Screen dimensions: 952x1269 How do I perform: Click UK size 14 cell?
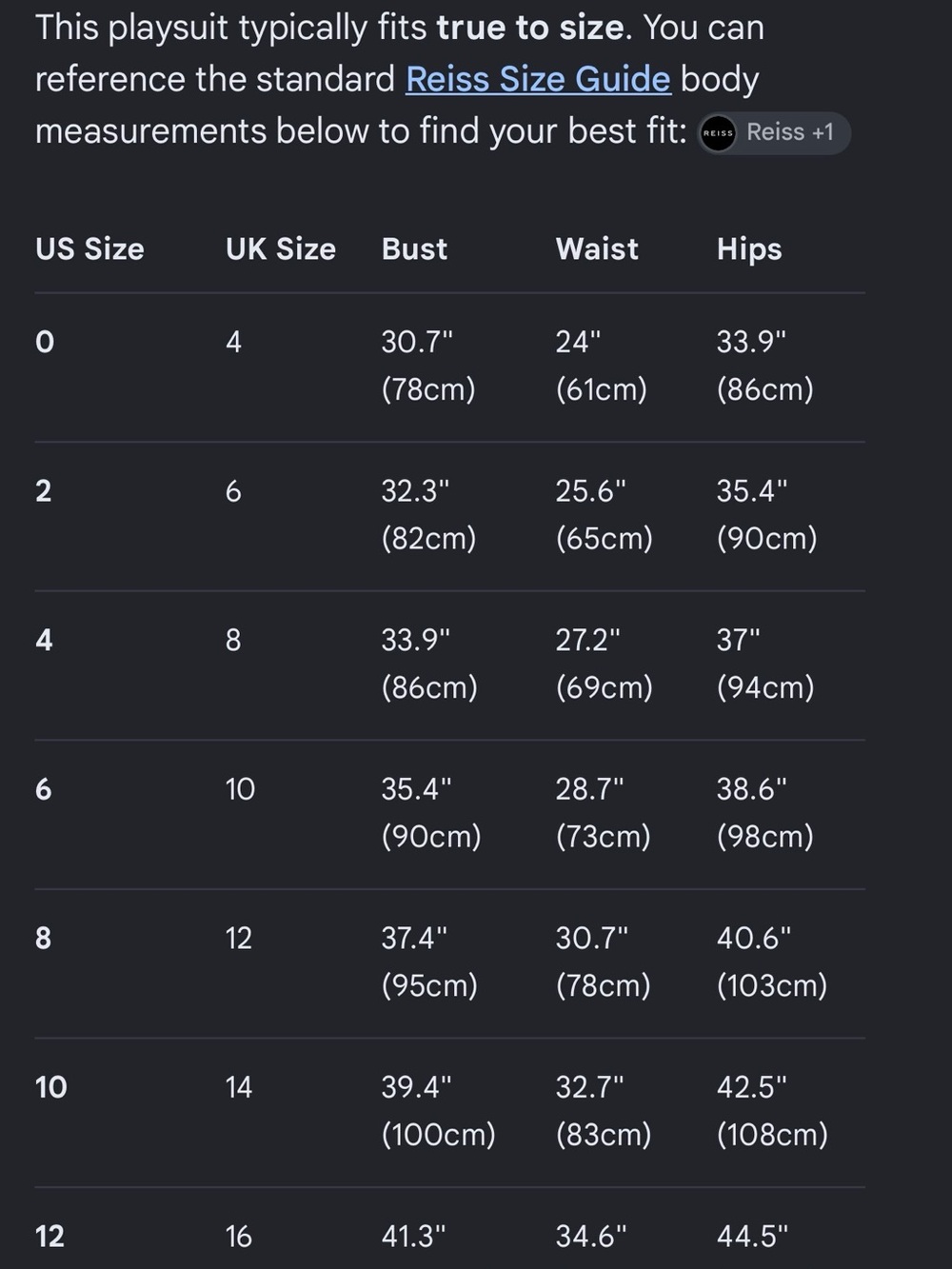(x=239, y=1087)
